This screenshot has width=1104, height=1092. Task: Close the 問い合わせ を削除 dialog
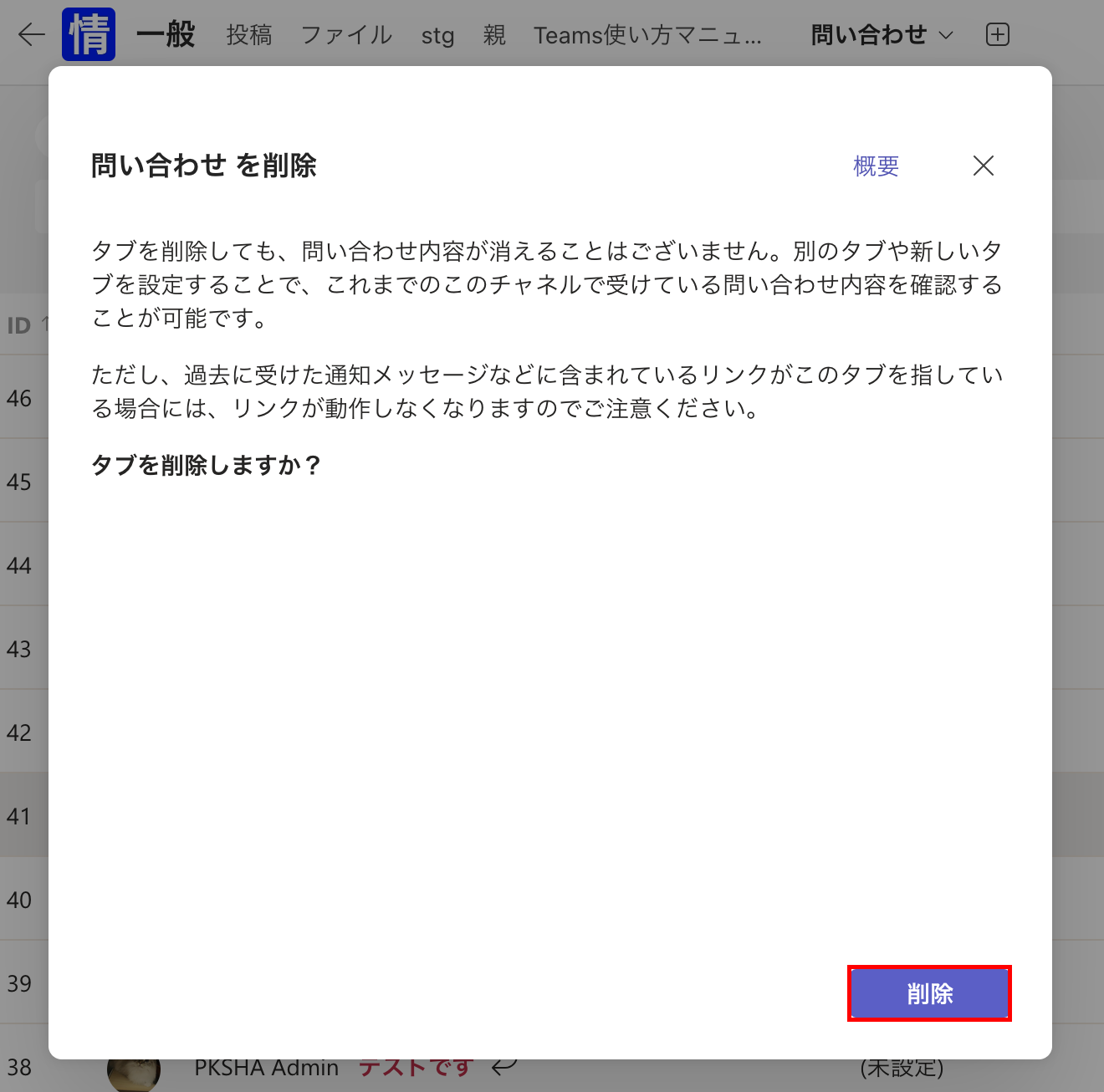pyautogui.click(x=984, y=166)
